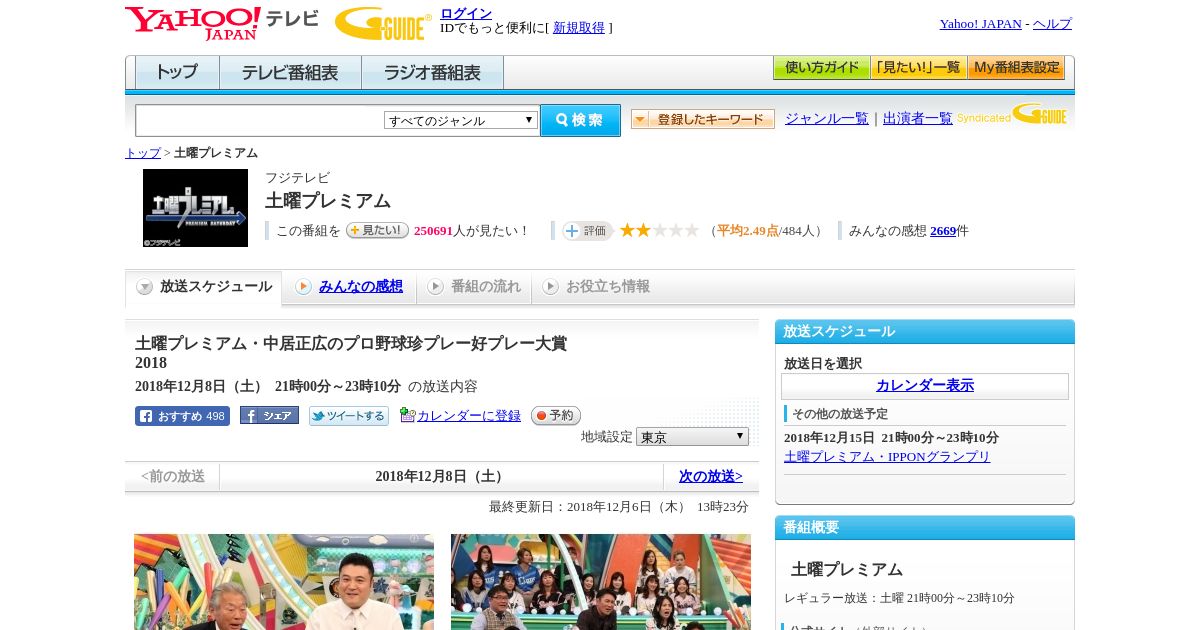
Task: Go to トップ breadcrumb link
Action: (143, 153)
